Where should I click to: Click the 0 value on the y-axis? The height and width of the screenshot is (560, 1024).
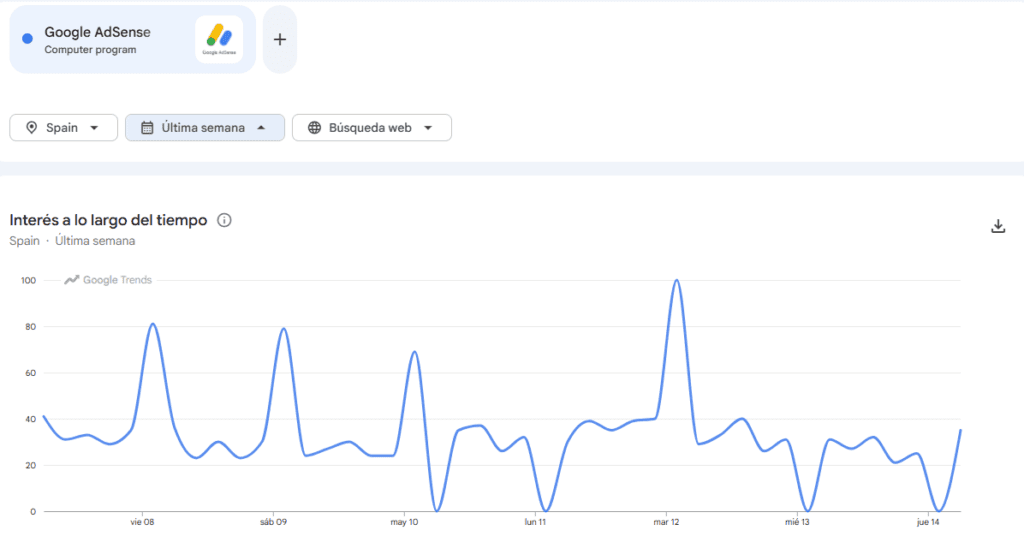pos(33,512)
